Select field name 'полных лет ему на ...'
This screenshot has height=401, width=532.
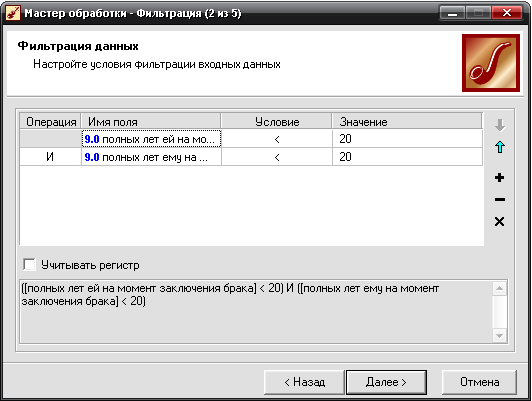point(151,157)
